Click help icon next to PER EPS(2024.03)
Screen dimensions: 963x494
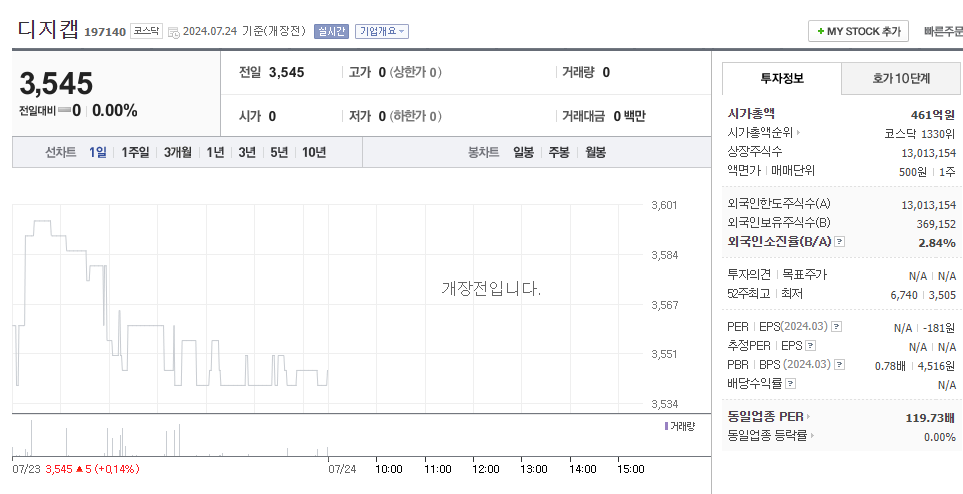(836, 326)
